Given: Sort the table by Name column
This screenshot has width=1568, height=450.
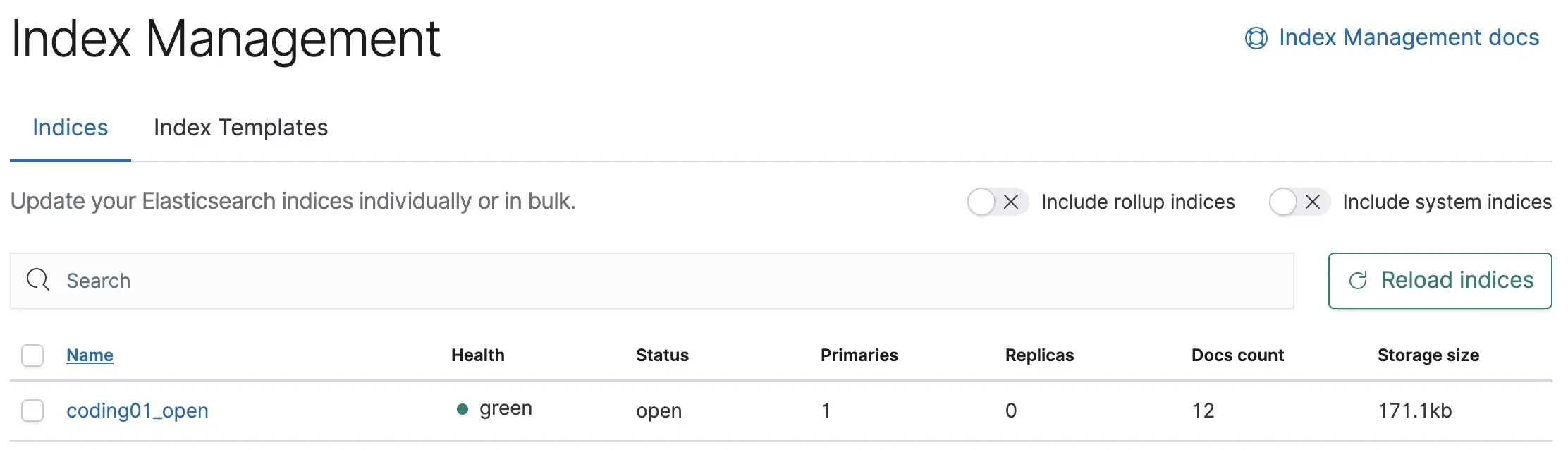Looking at the screenshot, I should click(x=90, y=355).
